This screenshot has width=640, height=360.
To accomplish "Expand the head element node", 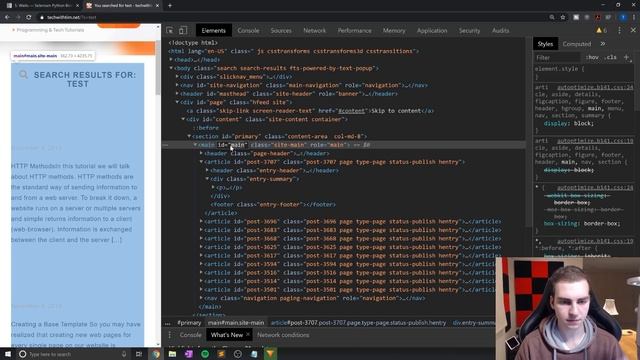I will tap(171, 60).
